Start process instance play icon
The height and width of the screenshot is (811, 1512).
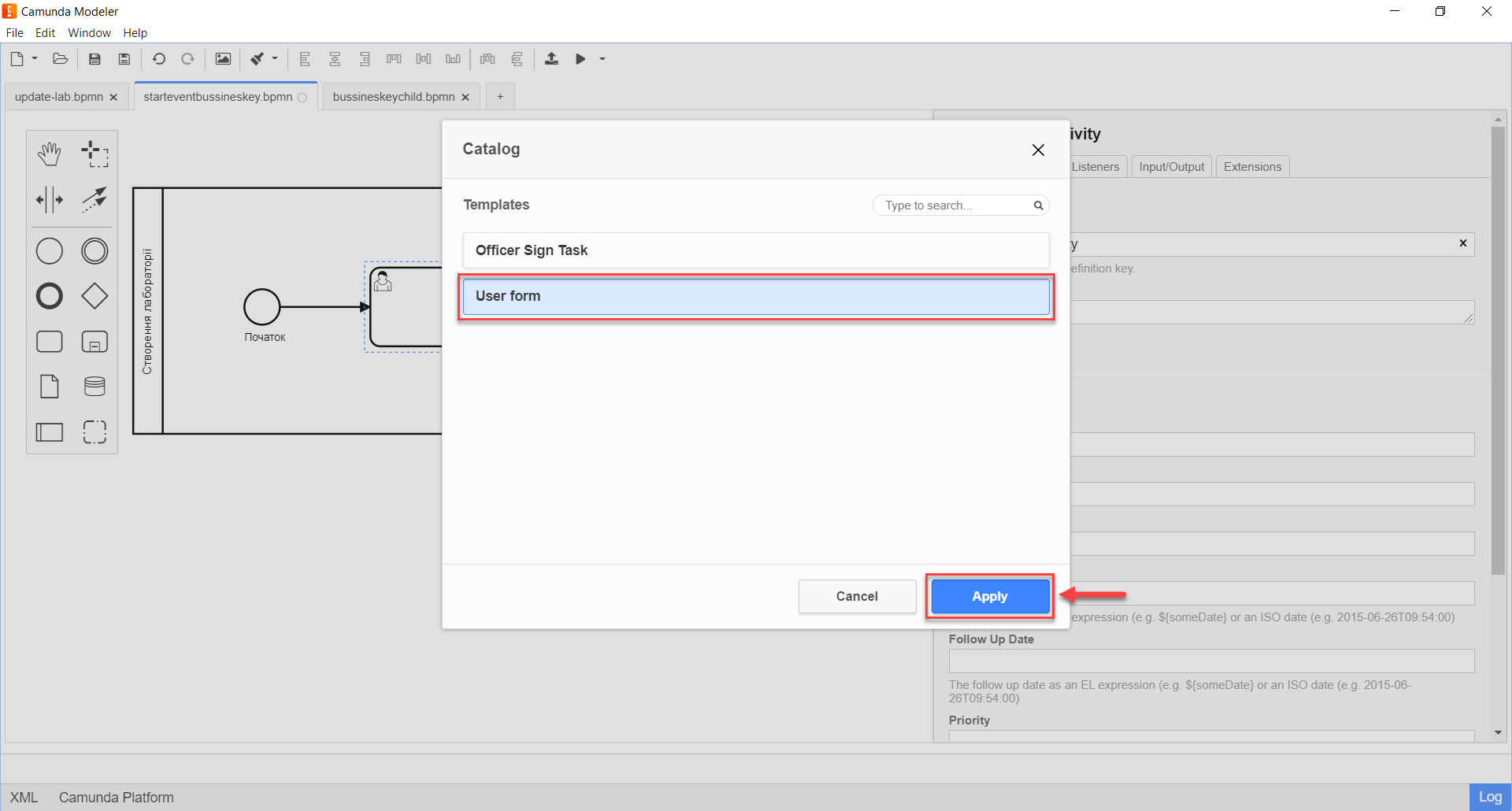pos(581,59)
